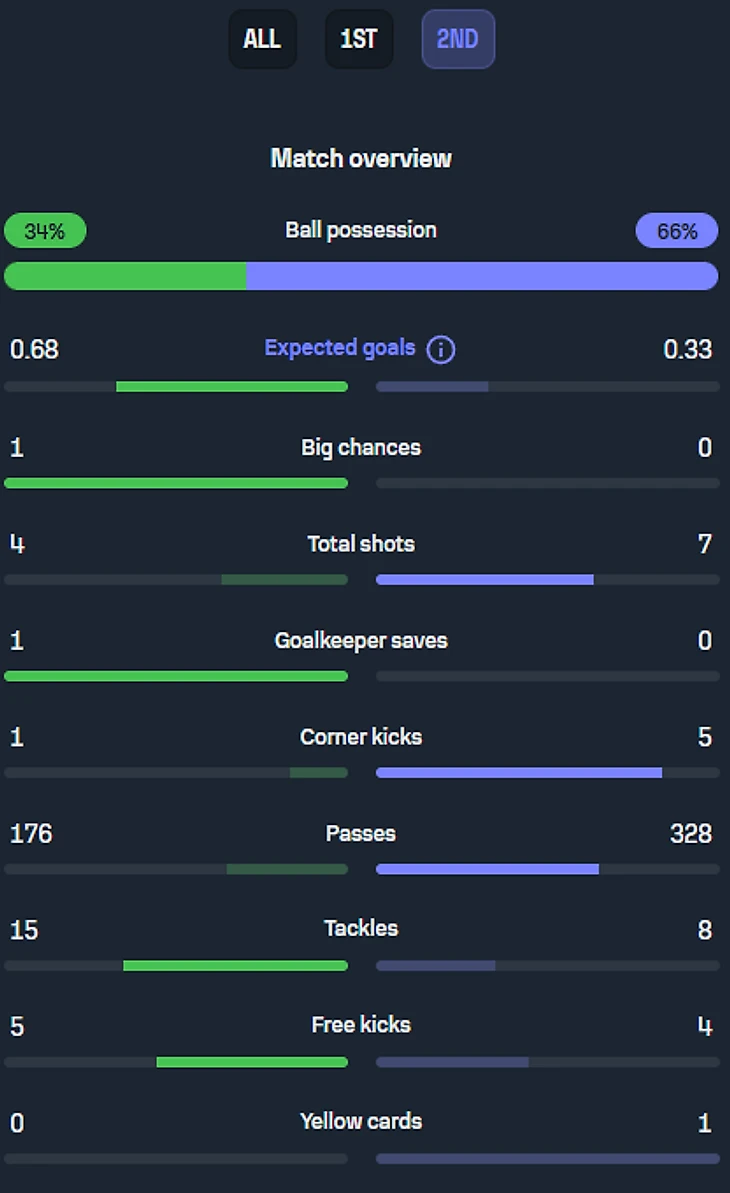Viewport: 730px width, 1193px height.
Task: Click the green Tackles bar
Action: [x=235, y=965]
